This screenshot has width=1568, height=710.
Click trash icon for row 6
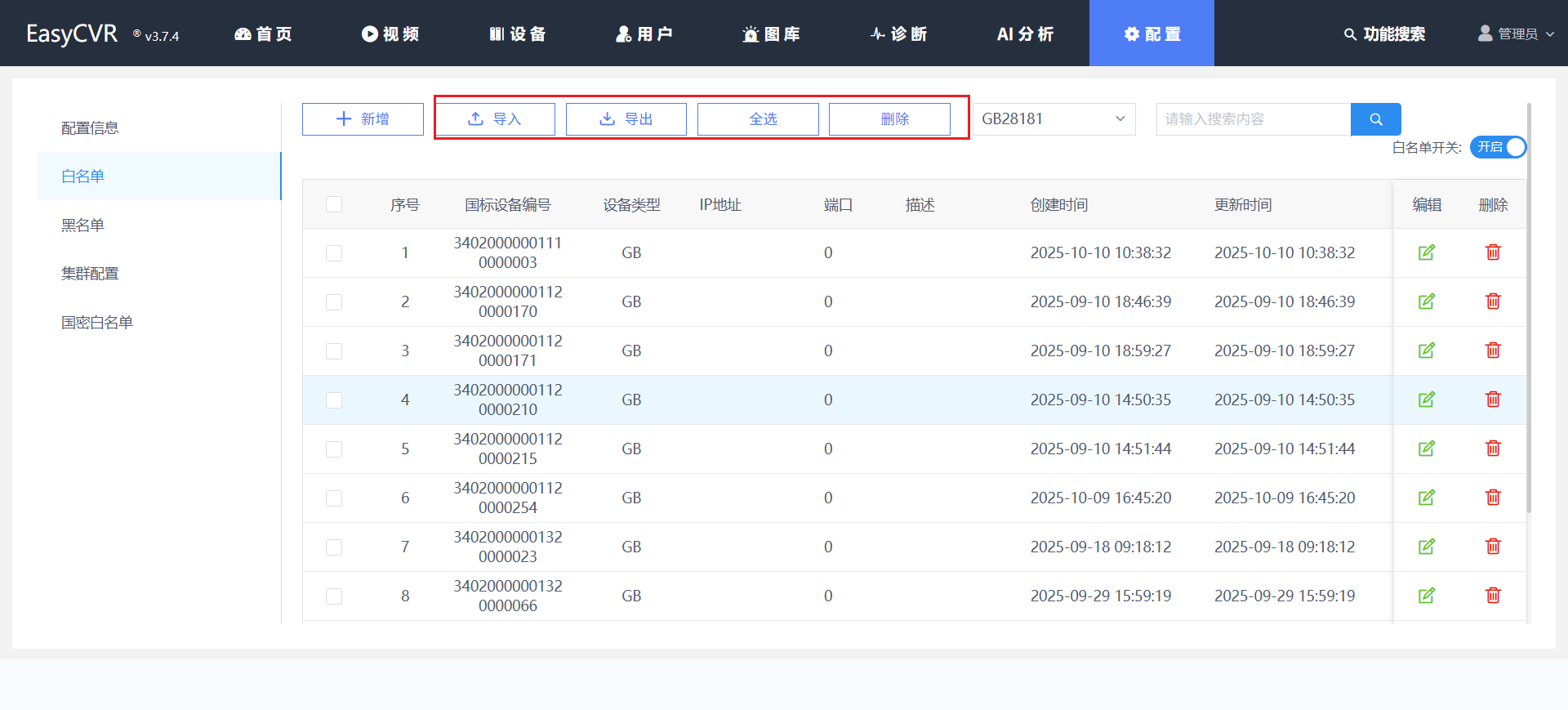[x=1492, y=498]
